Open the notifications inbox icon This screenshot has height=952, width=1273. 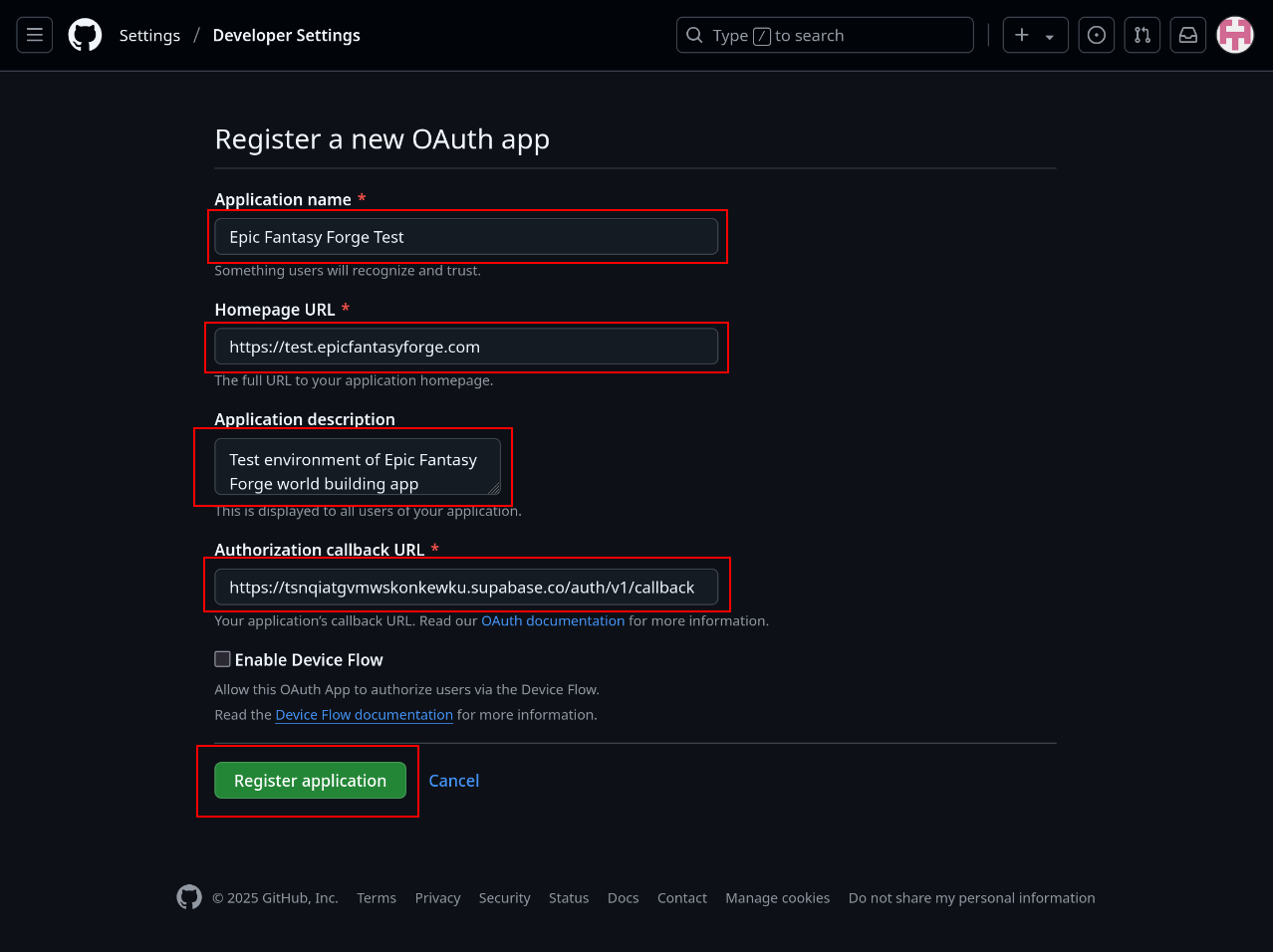pos(1187,34)
